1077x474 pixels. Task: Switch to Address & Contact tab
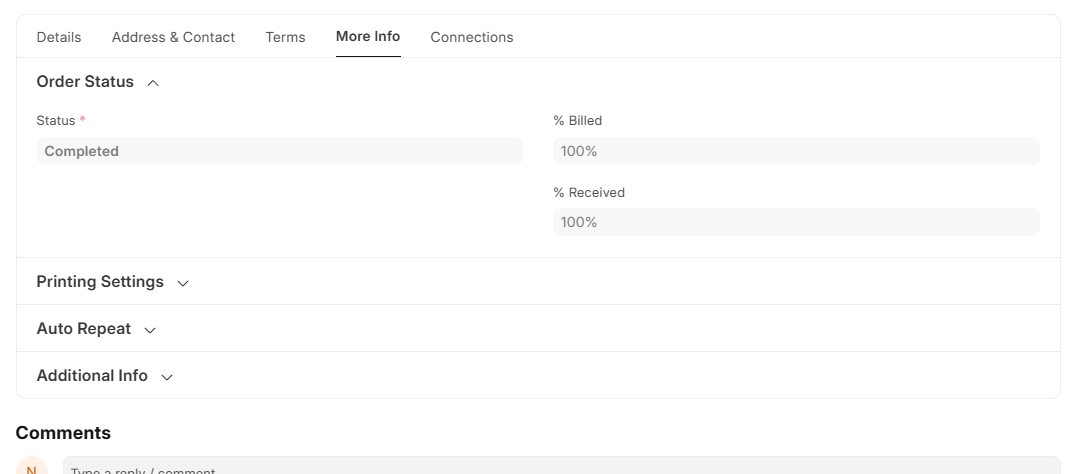(x=173, y=37)
